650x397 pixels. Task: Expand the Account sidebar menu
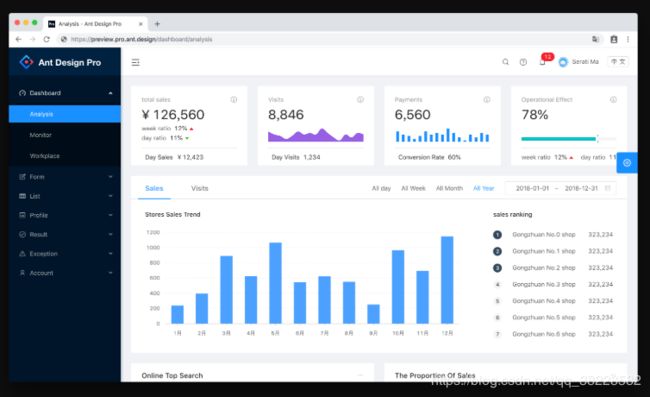point(65,273)
